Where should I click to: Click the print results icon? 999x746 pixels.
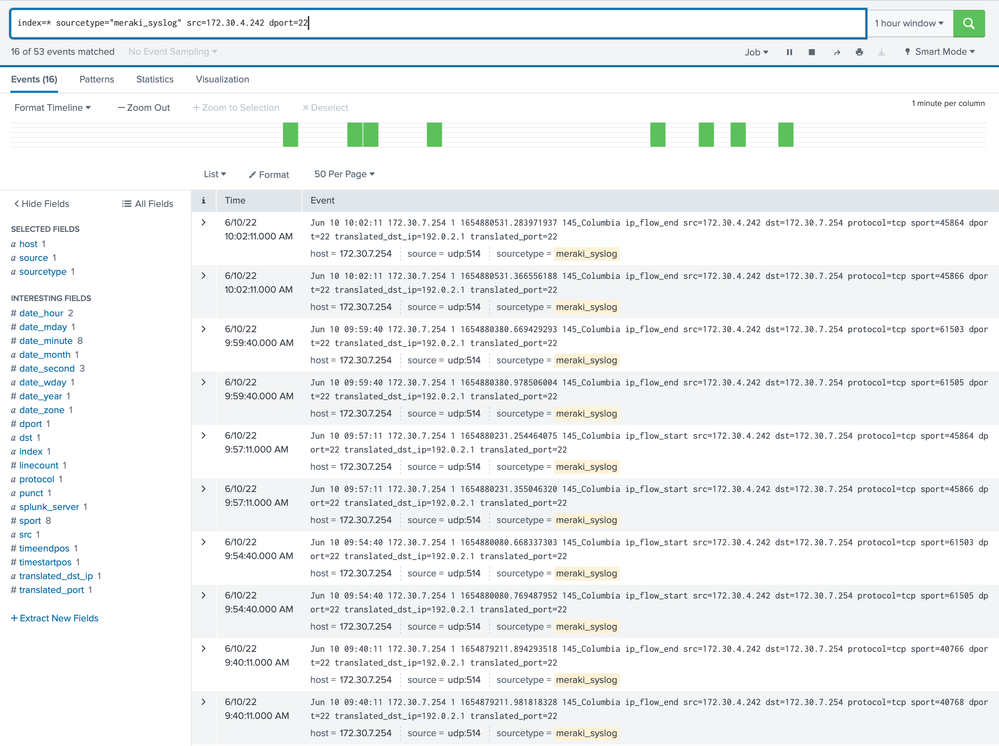click(x=859, y=52)
